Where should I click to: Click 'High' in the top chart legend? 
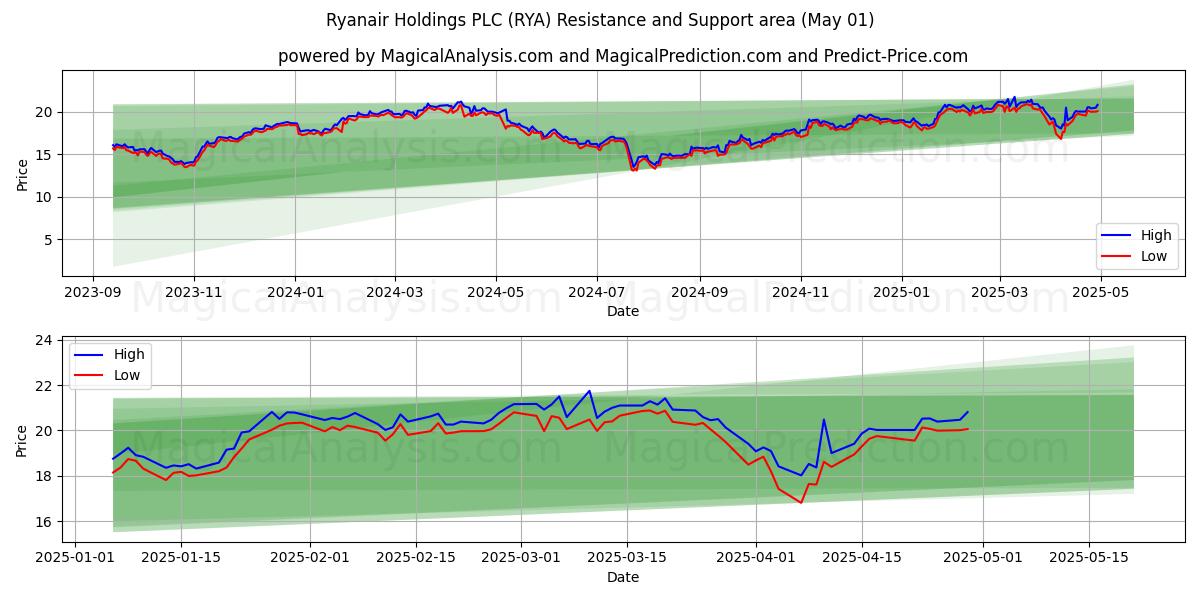coord(1156,235)
